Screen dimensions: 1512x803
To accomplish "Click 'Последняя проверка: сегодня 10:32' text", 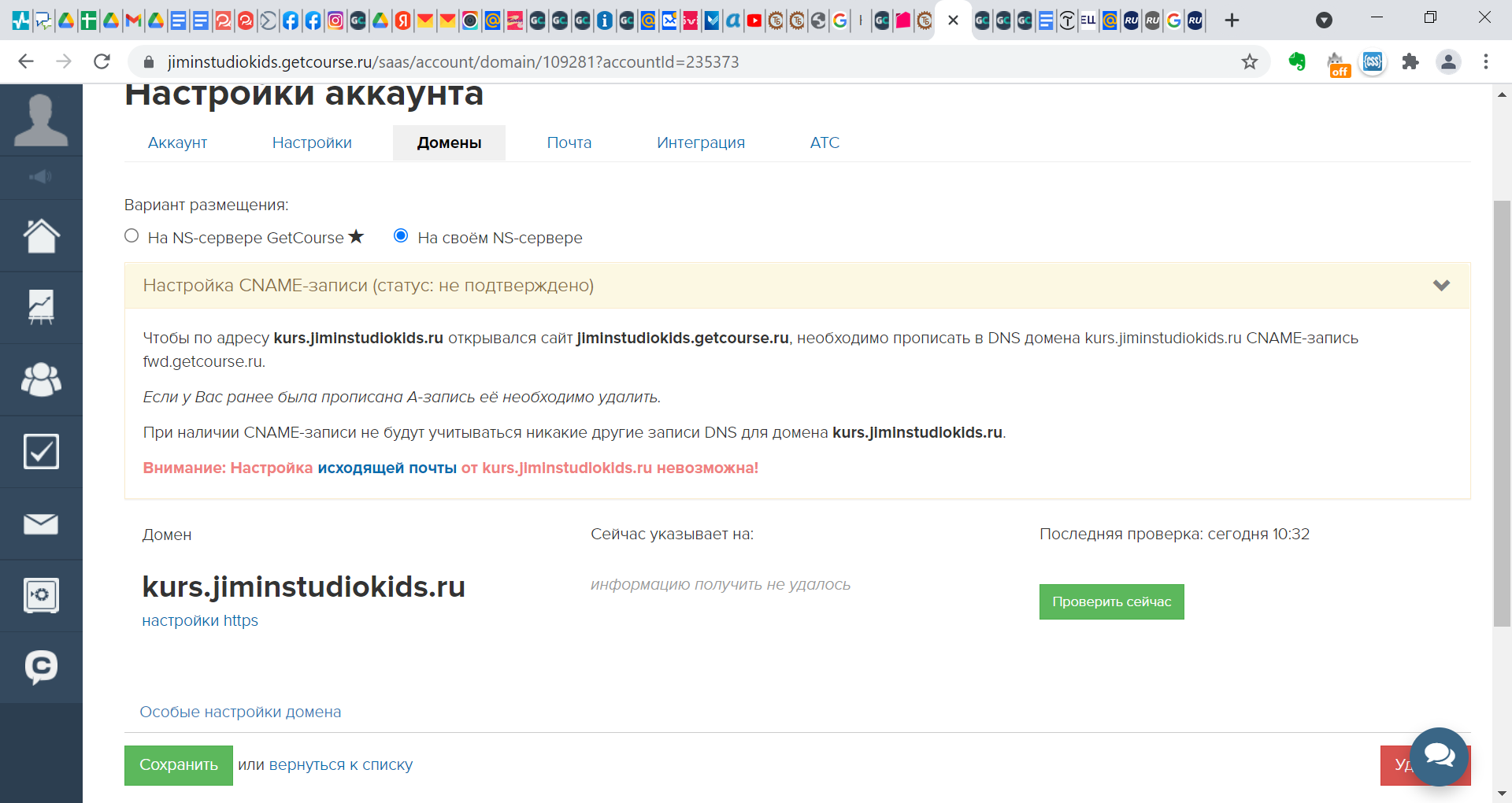I will point(1174,534).
